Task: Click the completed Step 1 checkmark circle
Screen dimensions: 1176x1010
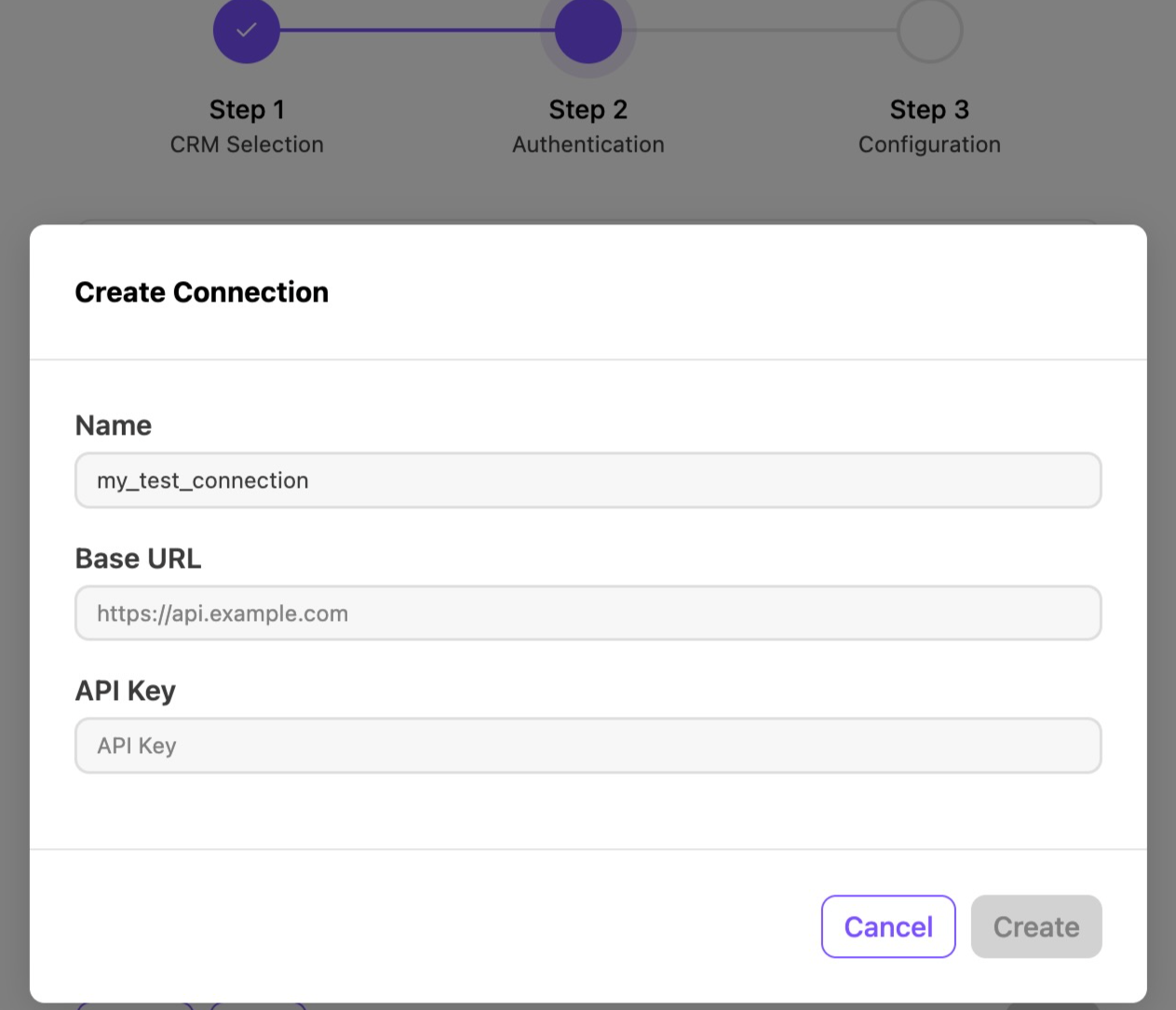Action: [x=247, y=31]
